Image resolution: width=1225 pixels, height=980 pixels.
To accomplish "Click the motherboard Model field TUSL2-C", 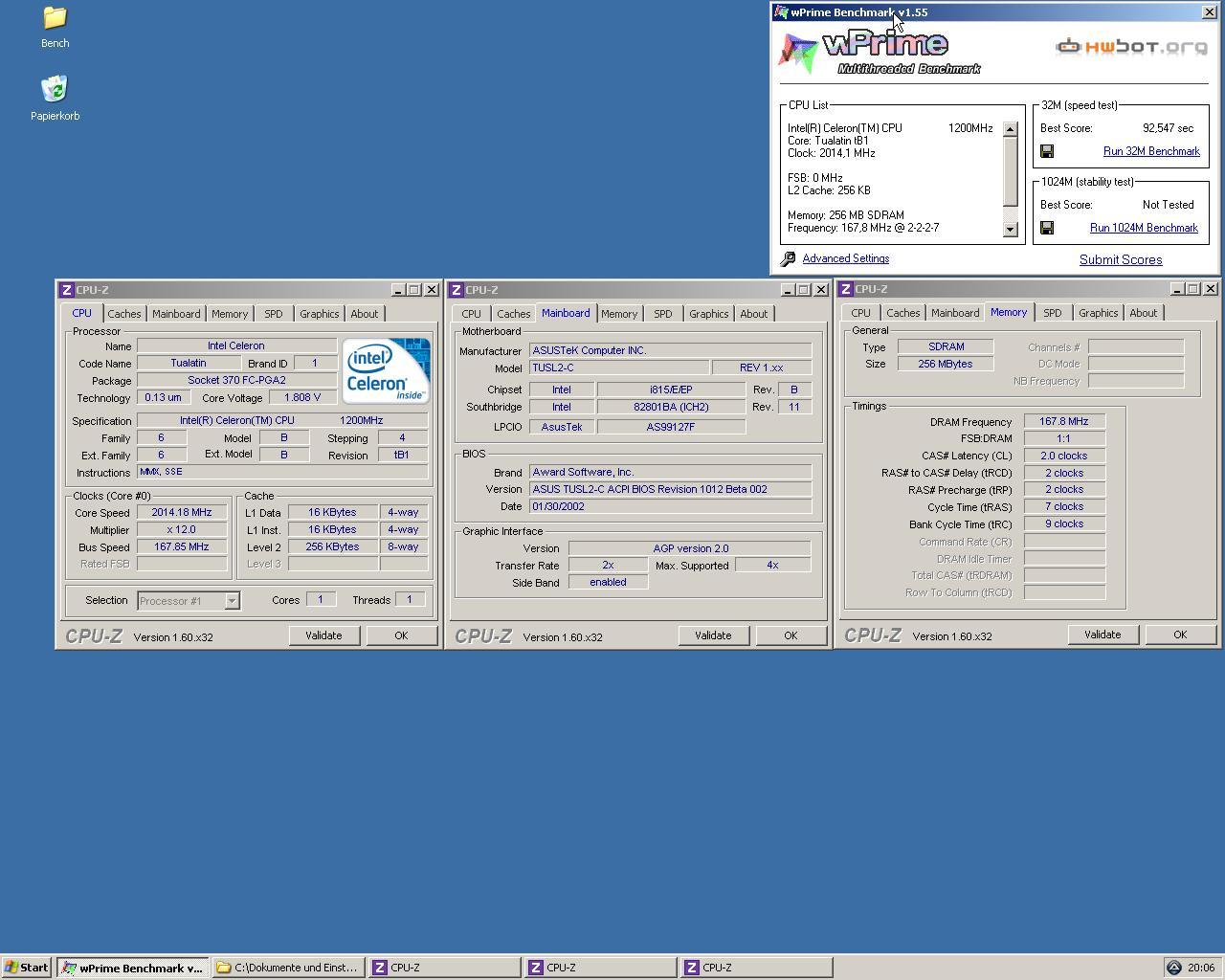I will (619, 367).
